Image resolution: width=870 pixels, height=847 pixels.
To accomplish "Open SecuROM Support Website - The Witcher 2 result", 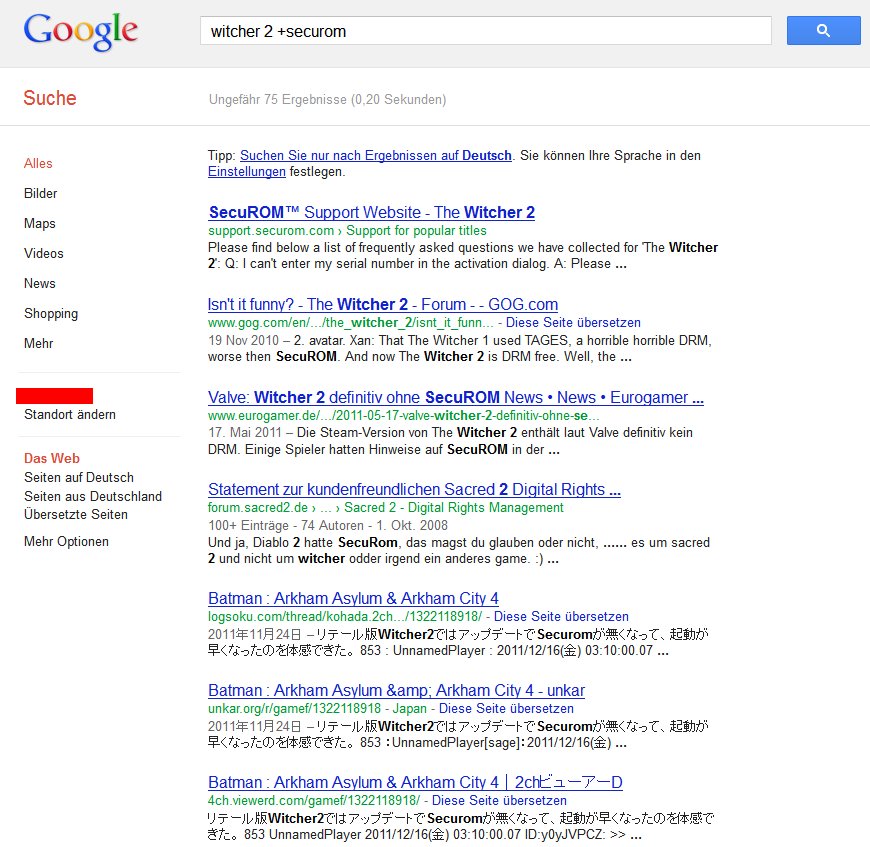I will (x=372, y=212).
